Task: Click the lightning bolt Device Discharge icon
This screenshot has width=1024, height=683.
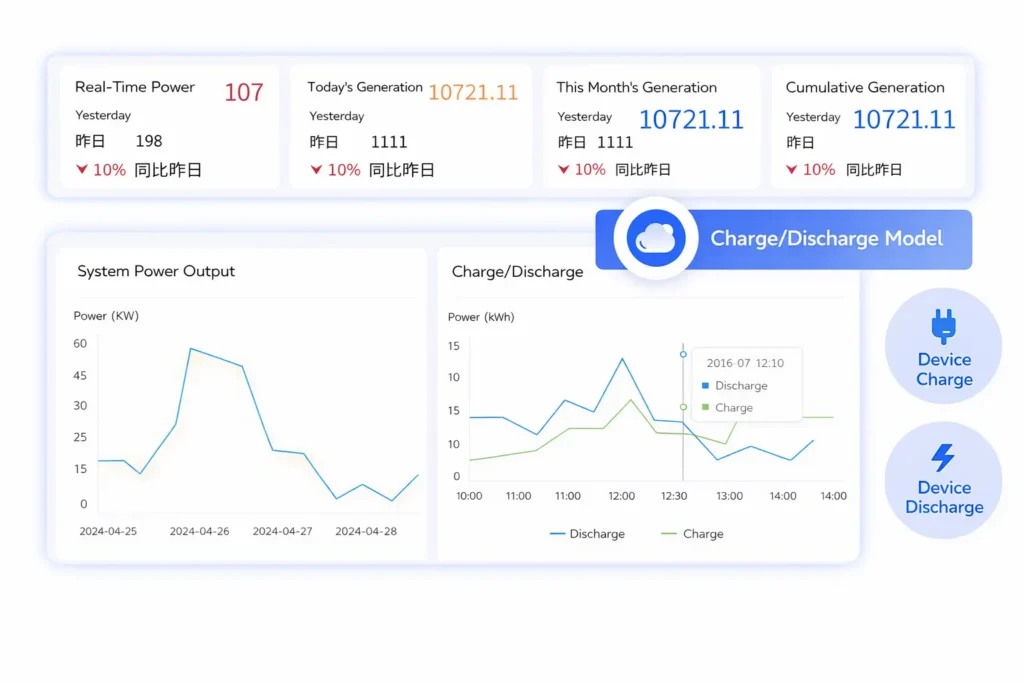Action: pos(943,457)
